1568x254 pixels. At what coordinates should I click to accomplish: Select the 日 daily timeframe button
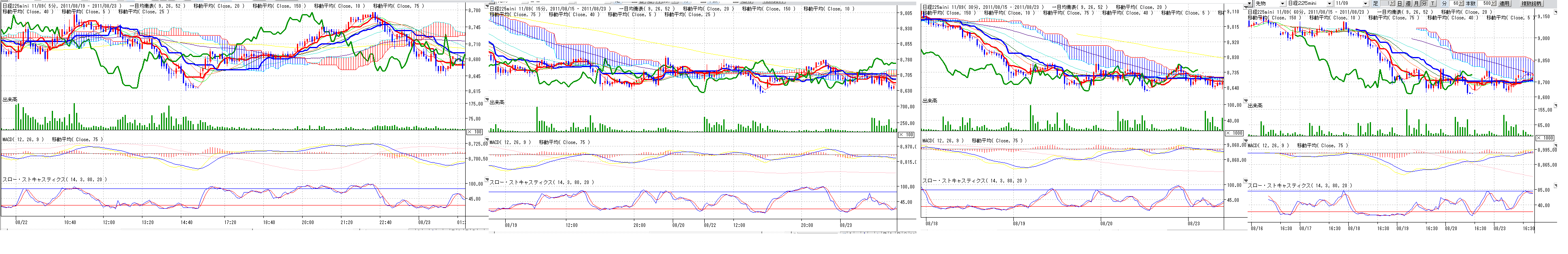point(1399,4)
